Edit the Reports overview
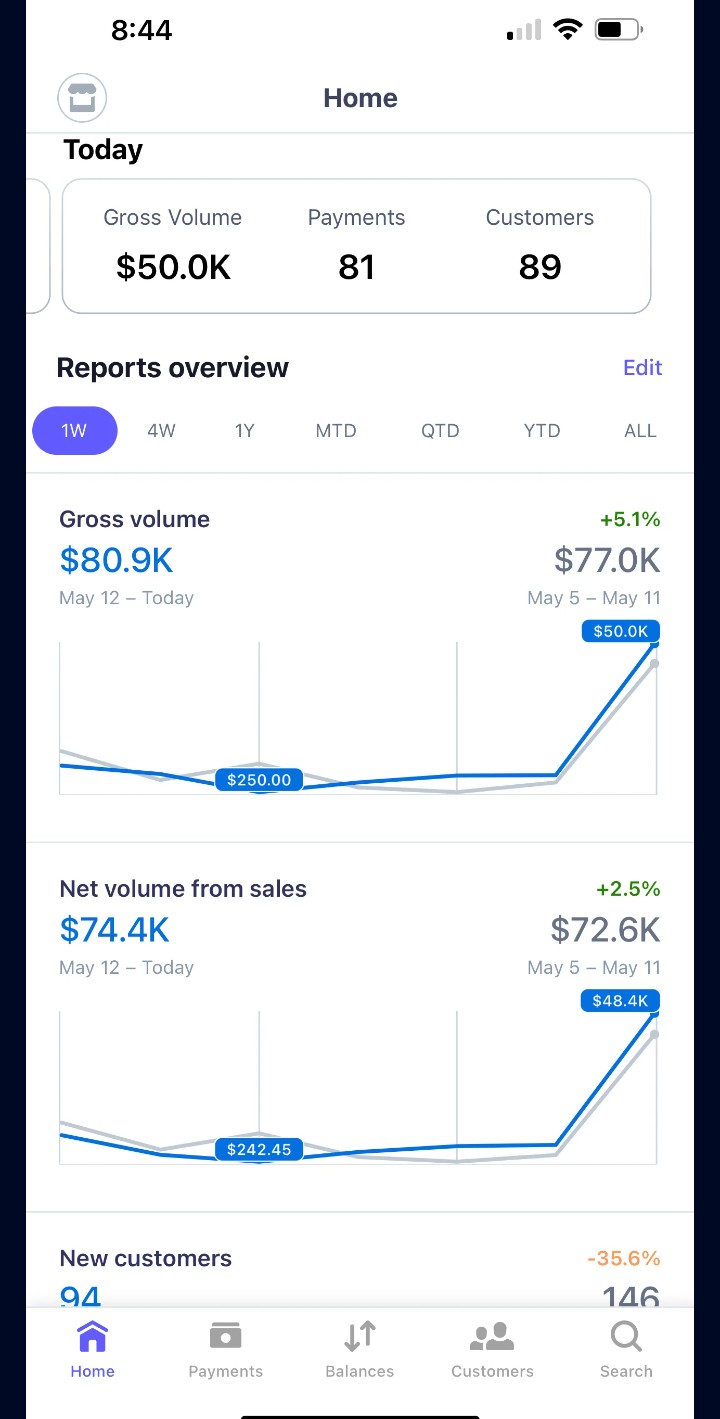The width and height of the screenshot is (720, 1419). coord(642,368)
